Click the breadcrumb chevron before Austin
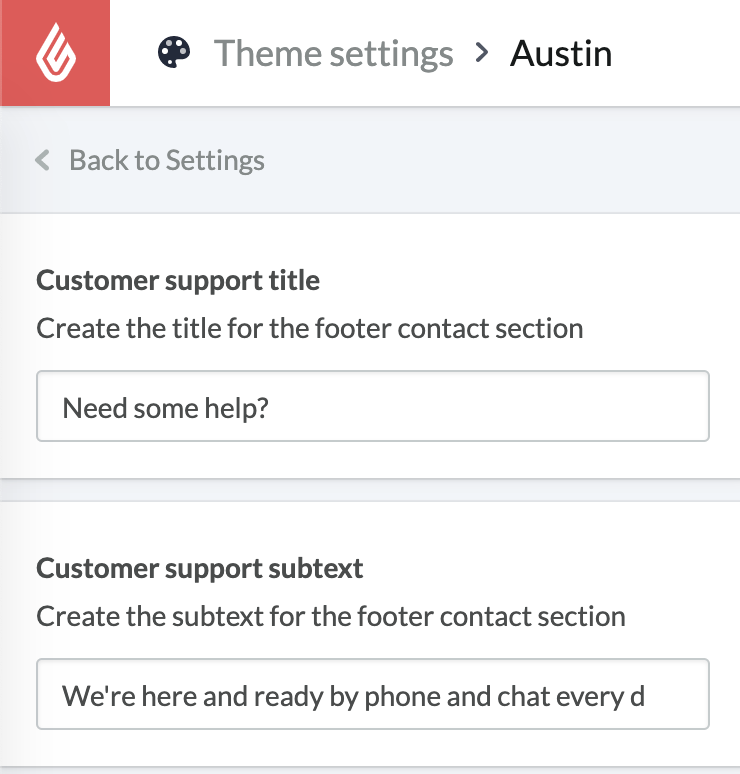740x774 pixels. [482, 52]
